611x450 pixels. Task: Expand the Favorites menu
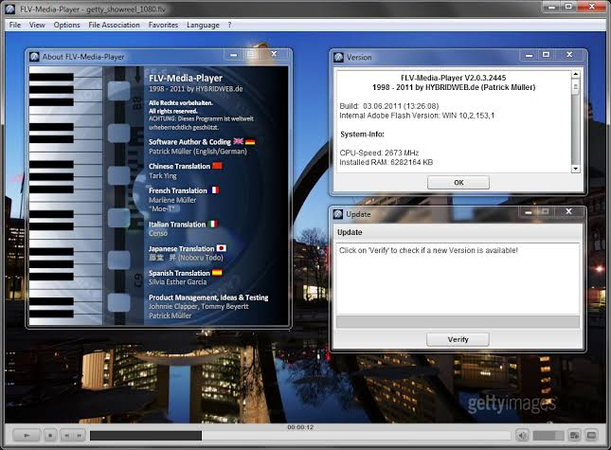163,24
